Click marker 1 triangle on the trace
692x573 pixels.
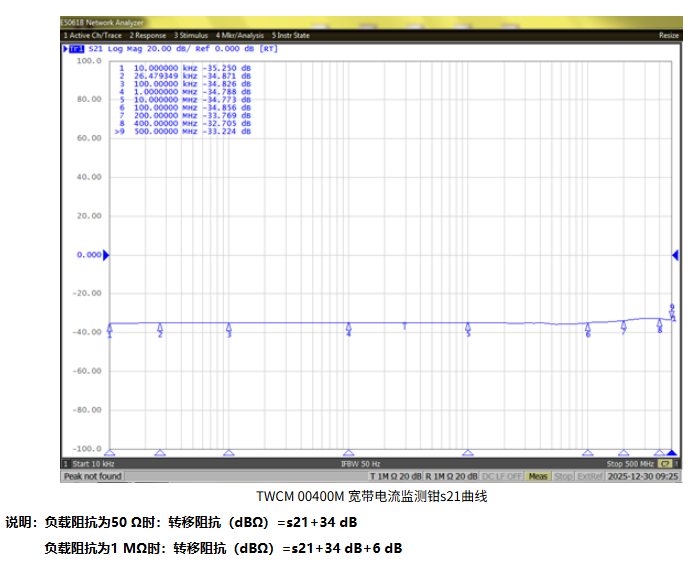(109, 327)
